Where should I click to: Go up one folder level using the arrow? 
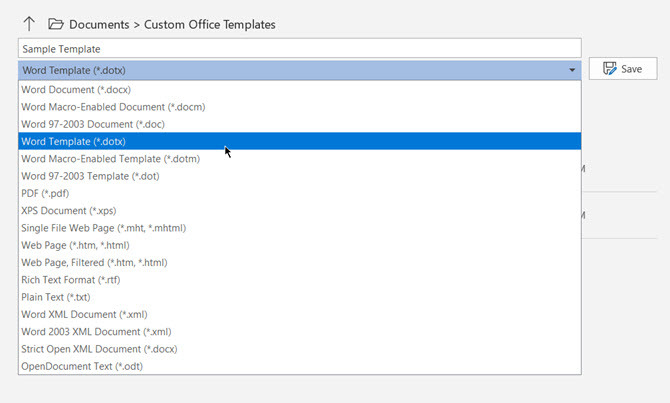click(29, 24)
